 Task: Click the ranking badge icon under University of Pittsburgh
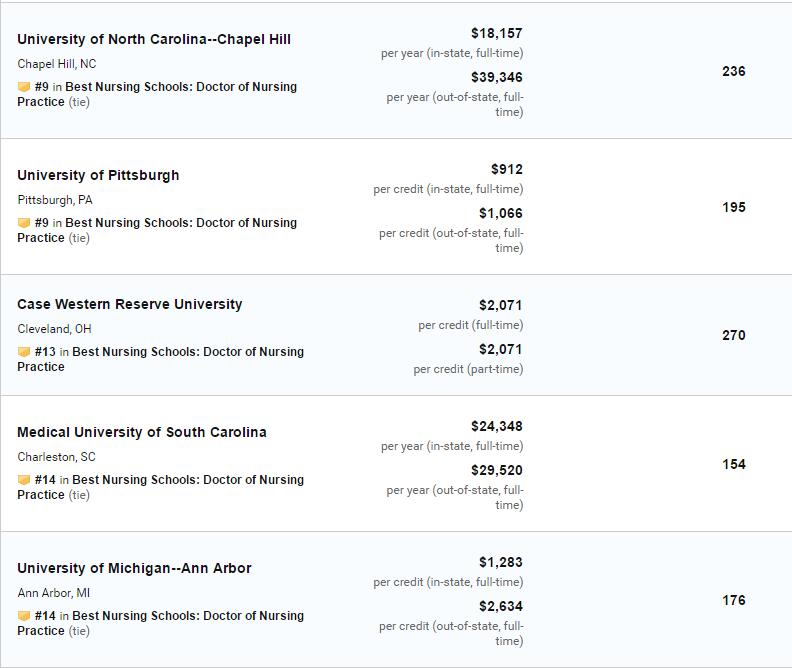click(24, 223)
